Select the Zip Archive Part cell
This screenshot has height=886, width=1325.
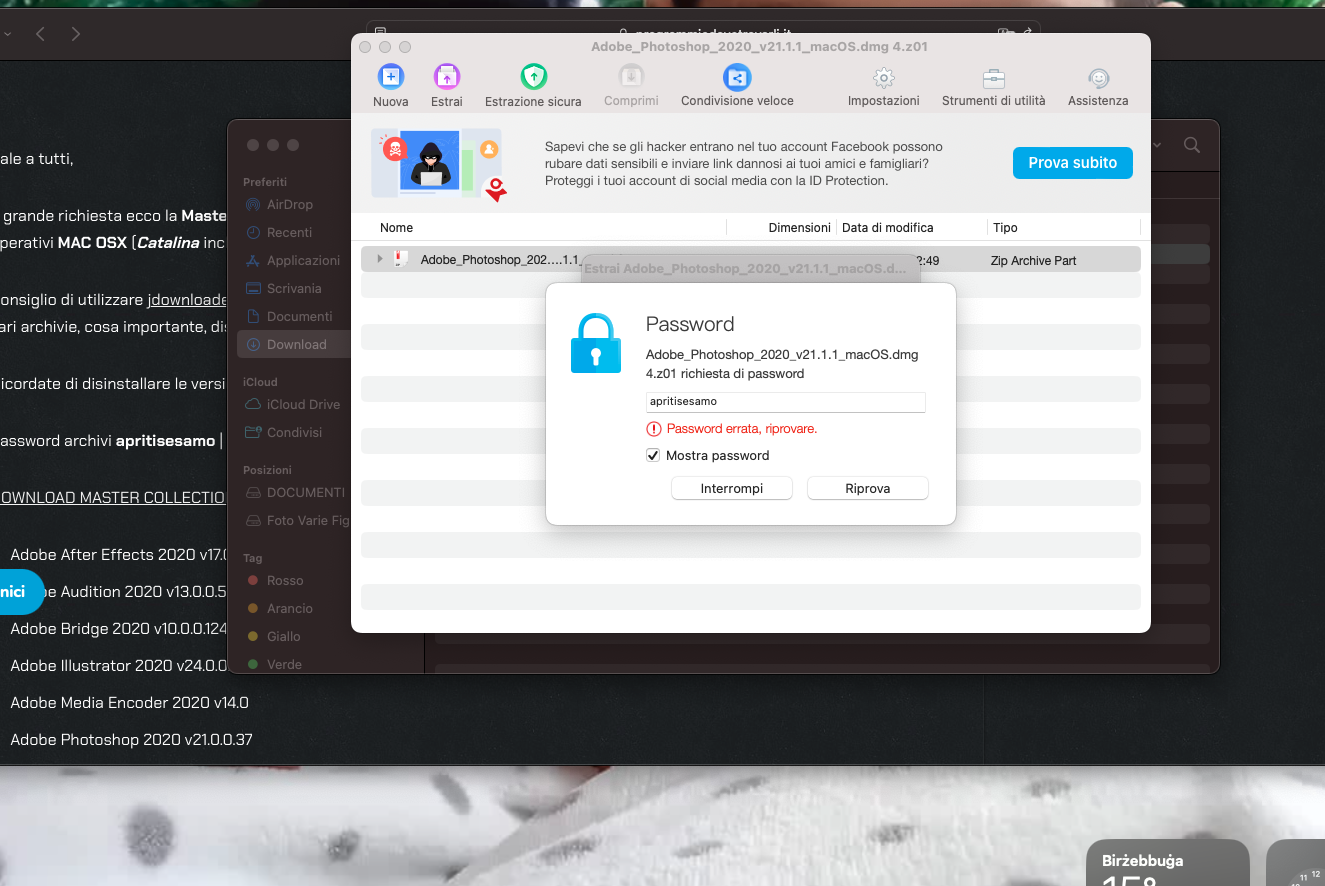click(x=1033, y=260)
